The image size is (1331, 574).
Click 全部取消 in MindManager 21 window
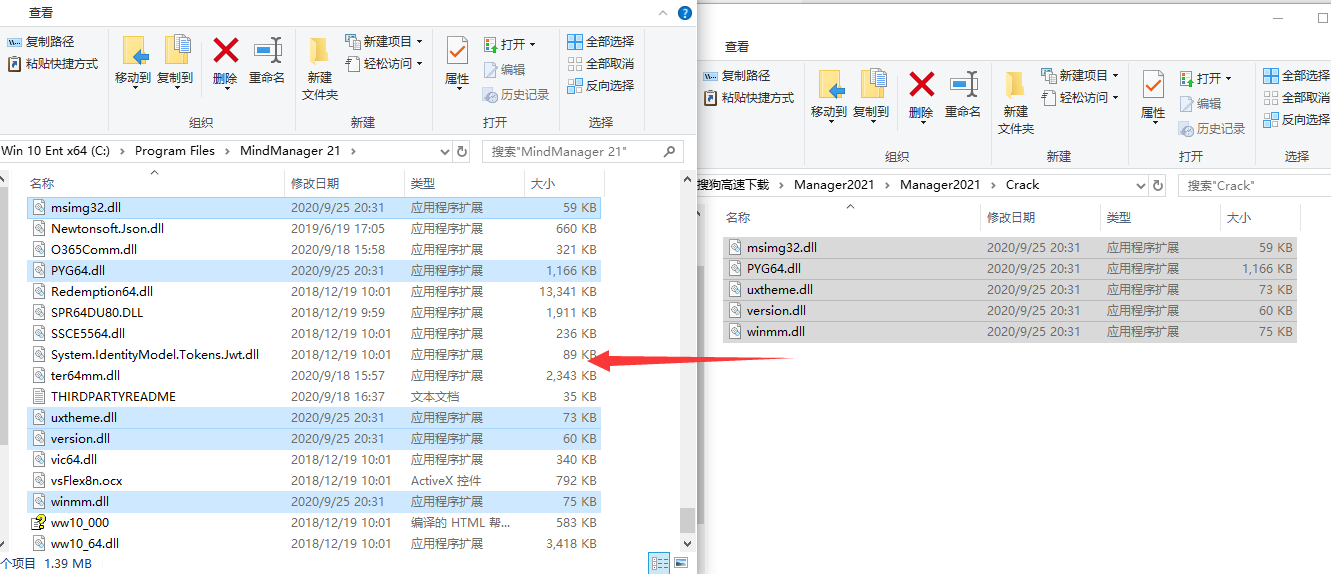601,64
